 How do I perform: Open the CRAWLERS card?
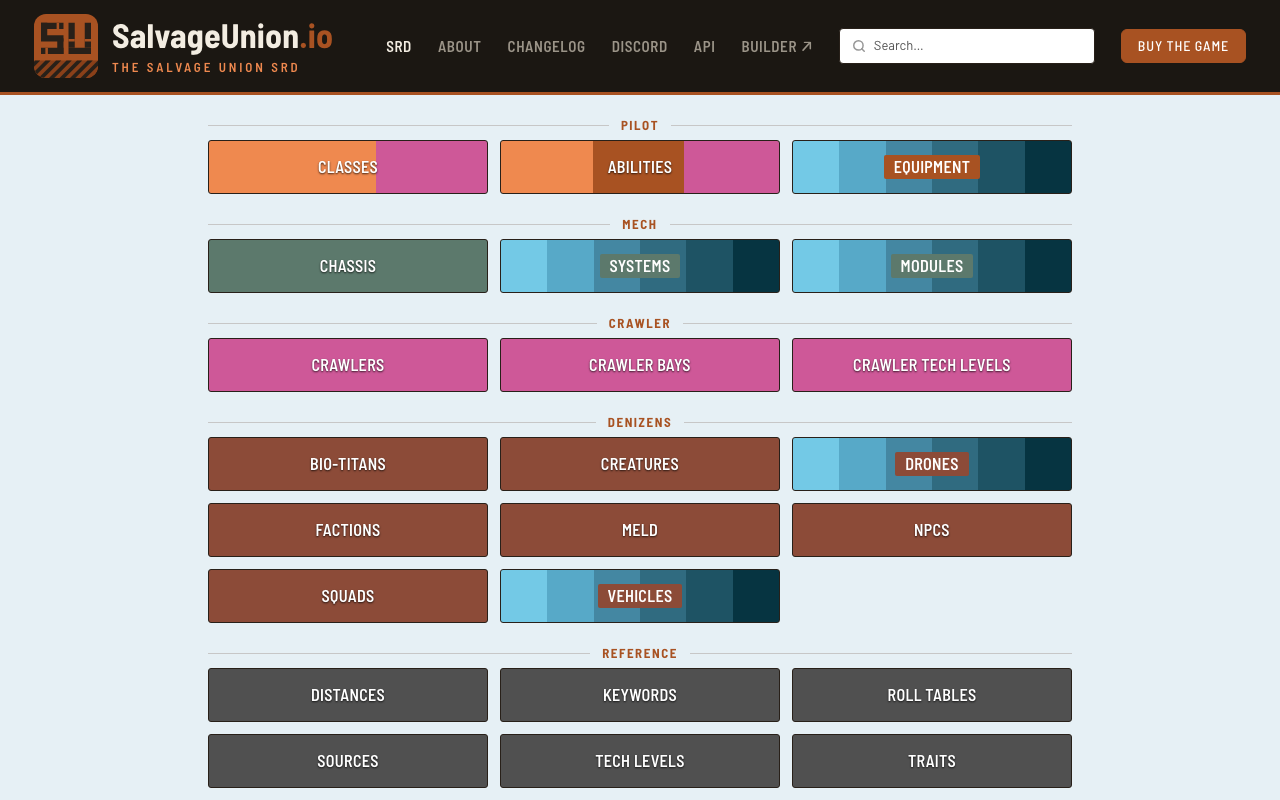point(348,365)
